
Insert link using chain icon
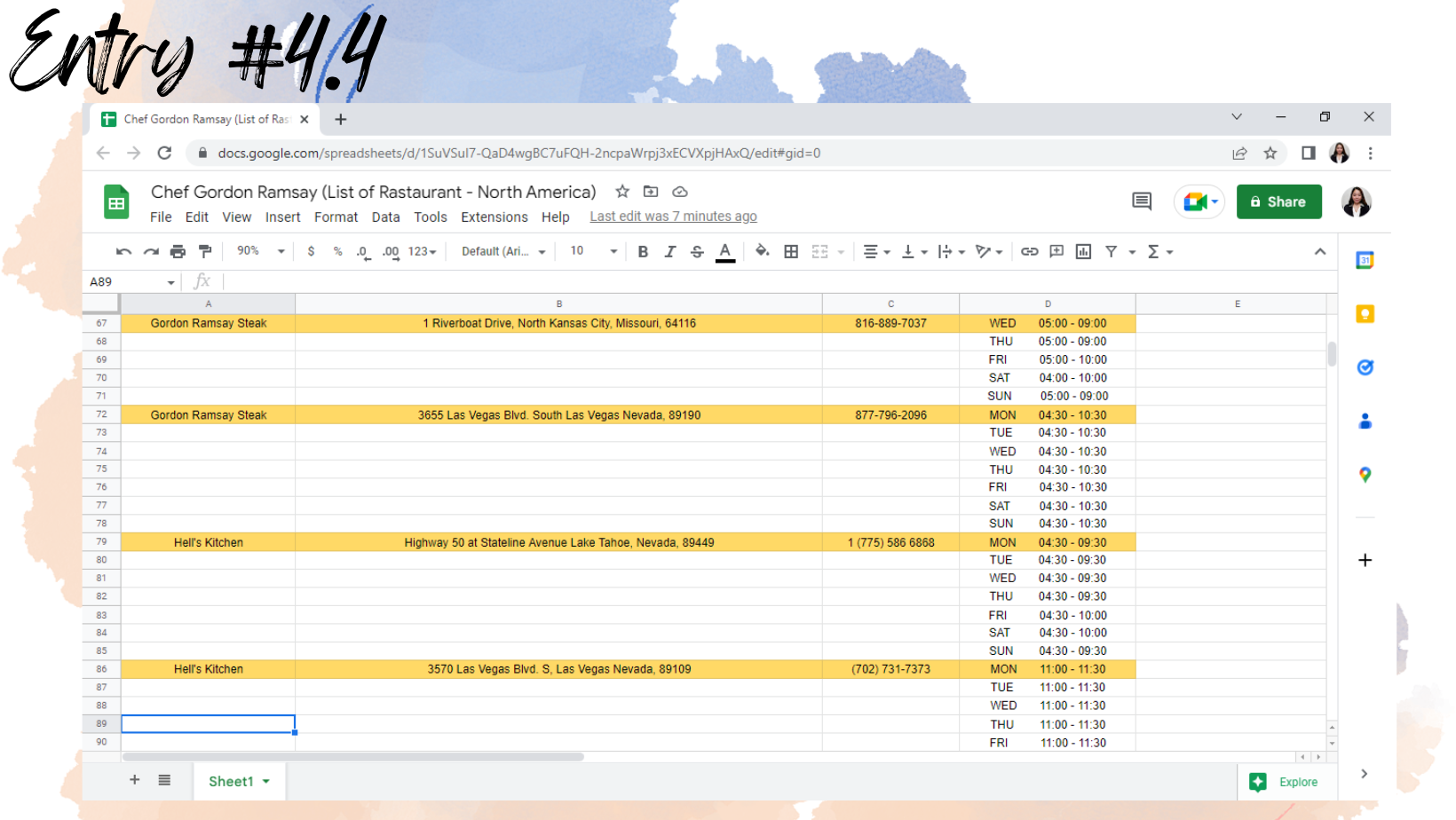pyautogui.click(x=1029, y=252)
